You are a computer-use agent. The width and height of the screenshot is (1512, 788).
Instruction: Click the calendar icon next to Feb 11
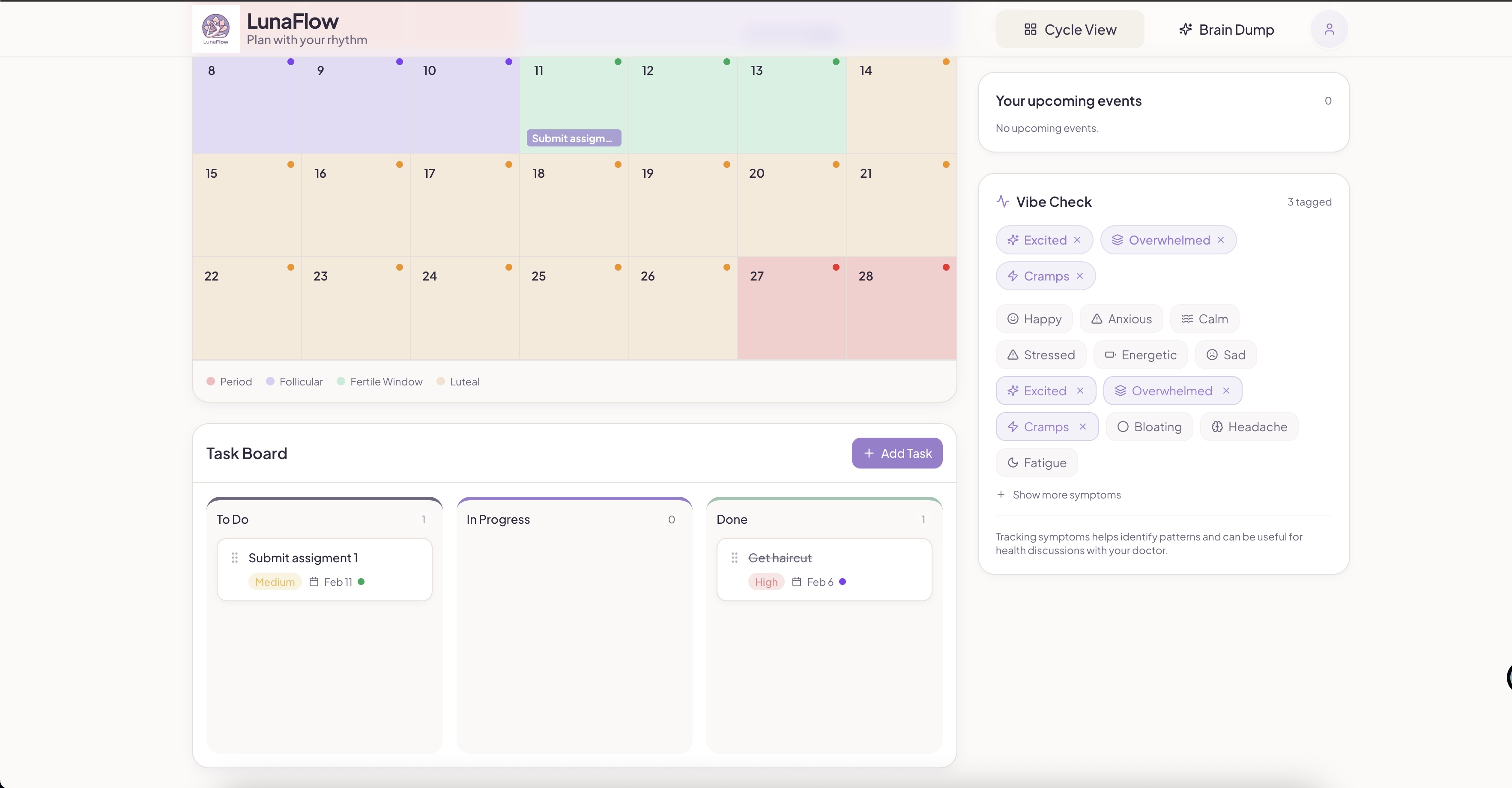click(314, 582)
